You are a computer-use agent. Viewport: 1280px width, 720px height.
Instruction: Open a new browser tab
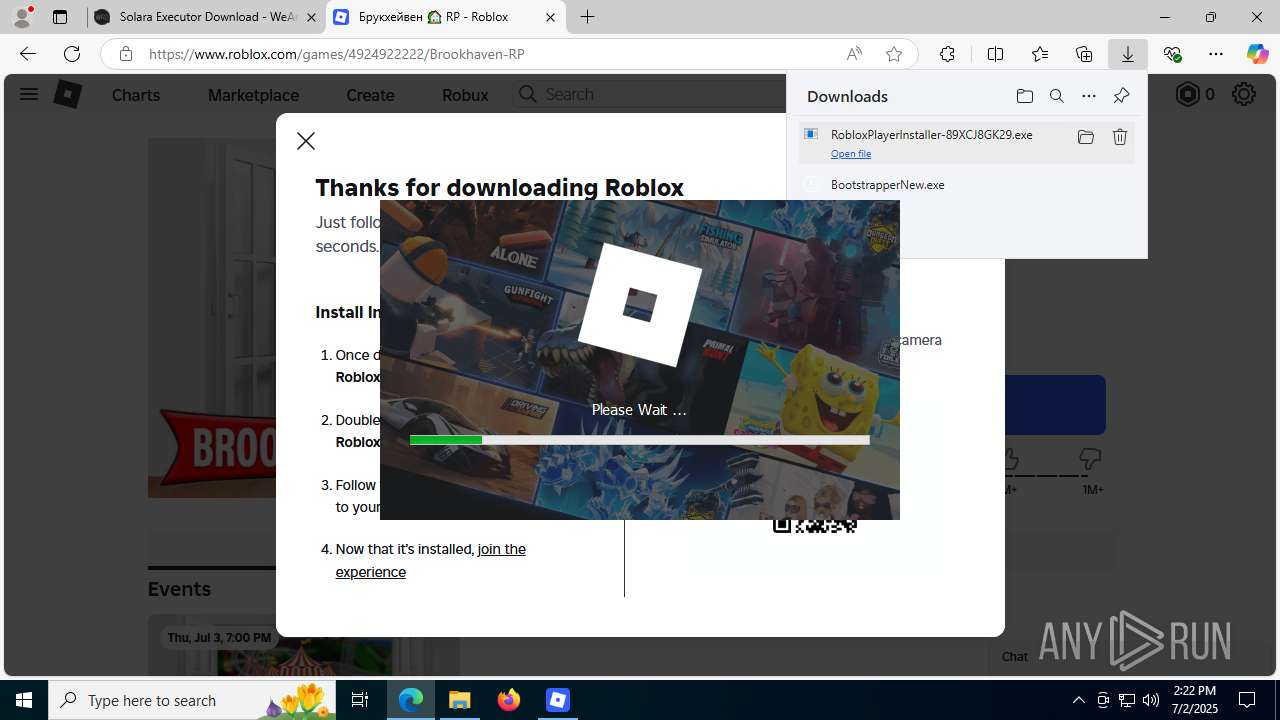point(588,17)
